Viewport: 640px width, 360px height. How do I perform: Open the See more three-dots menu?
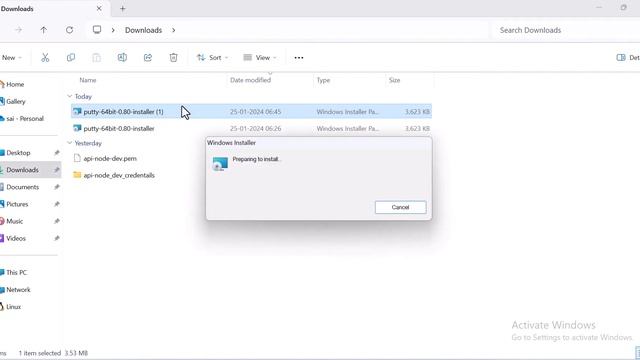point(299,58)
